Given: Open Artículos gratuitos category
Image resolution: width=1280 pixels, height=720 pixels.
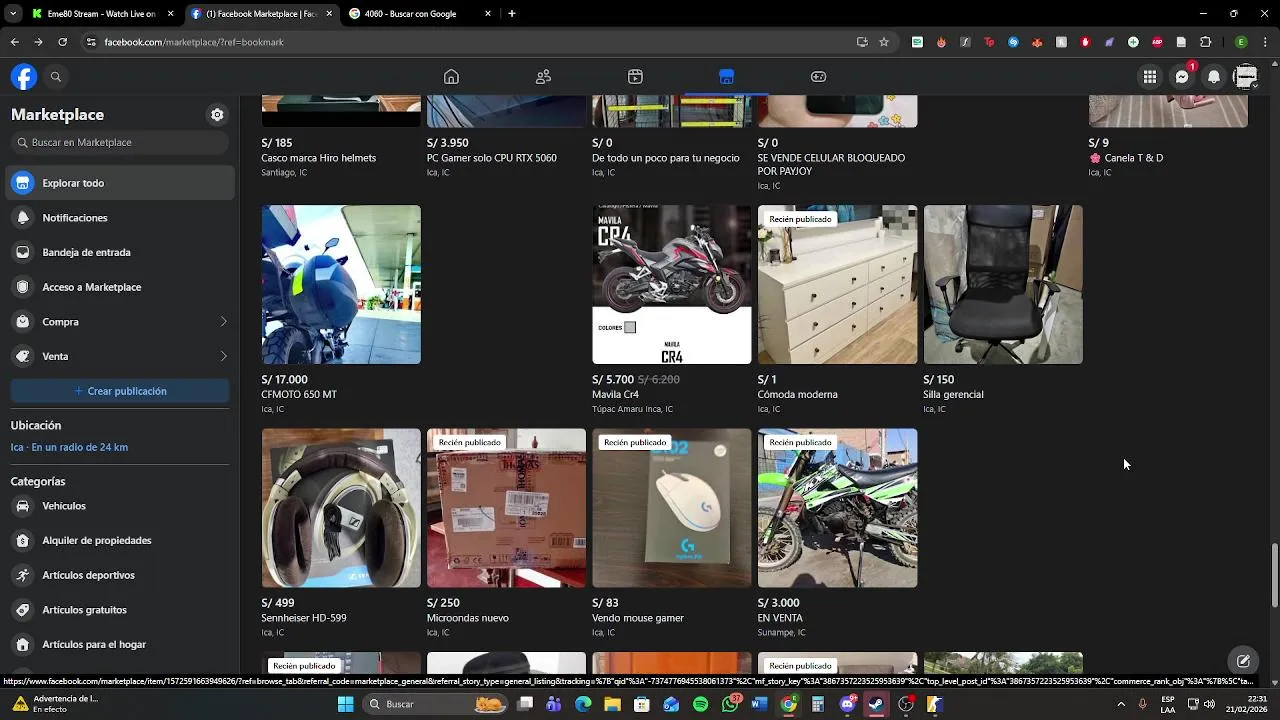Looking at the screenshot, I should 122,610.
